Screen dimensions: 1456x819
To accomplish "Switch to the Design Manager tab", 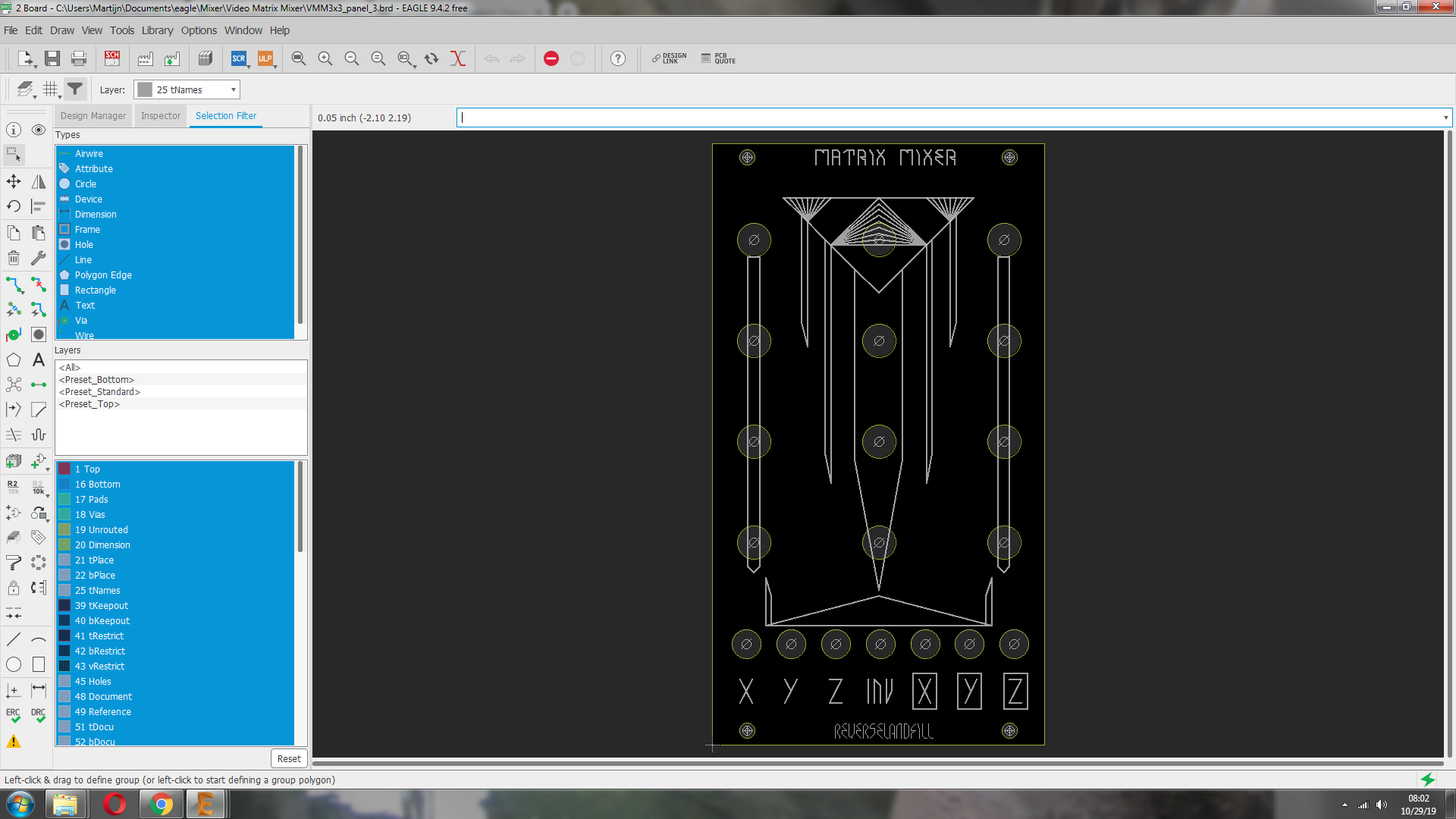I will pyautogui.click(x=93, y=116).
